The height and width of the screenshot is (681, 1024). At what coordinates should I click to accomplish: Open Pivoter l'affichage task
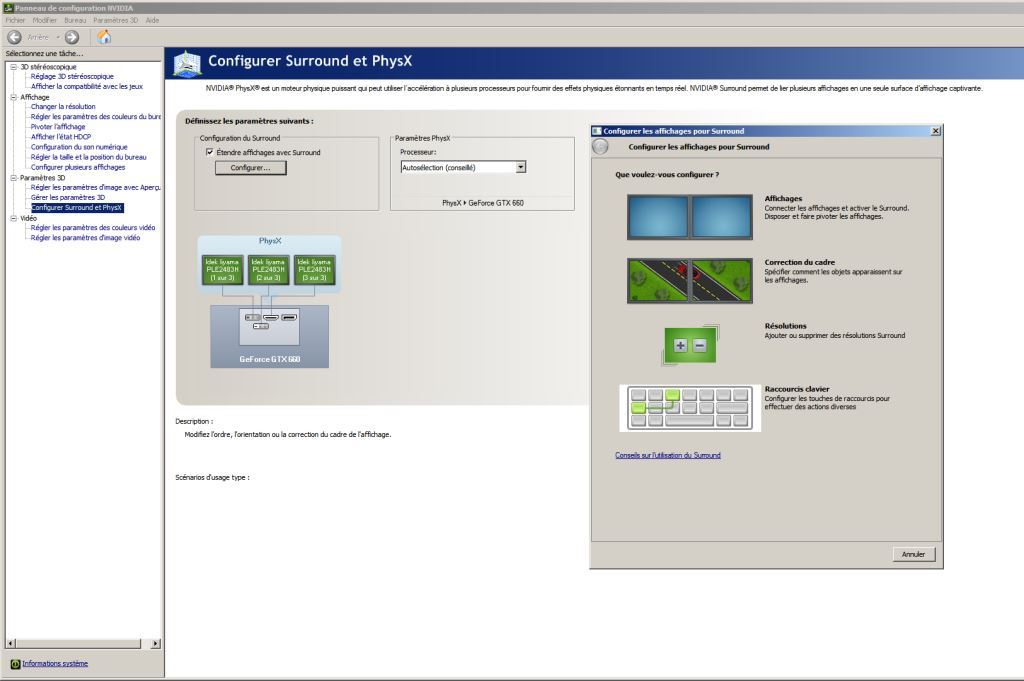coord(57,127)
